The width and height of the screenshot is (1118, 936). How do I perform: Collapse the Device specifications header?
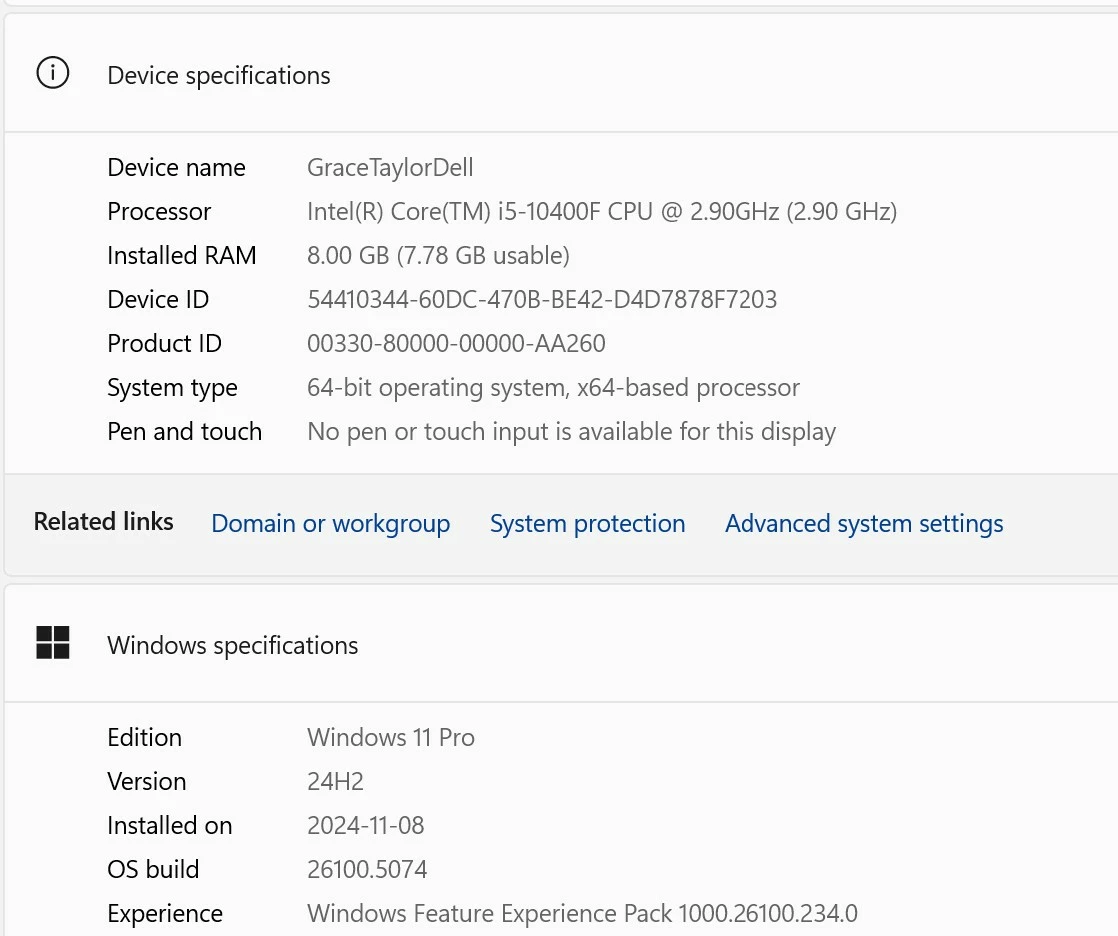point(561,73)
